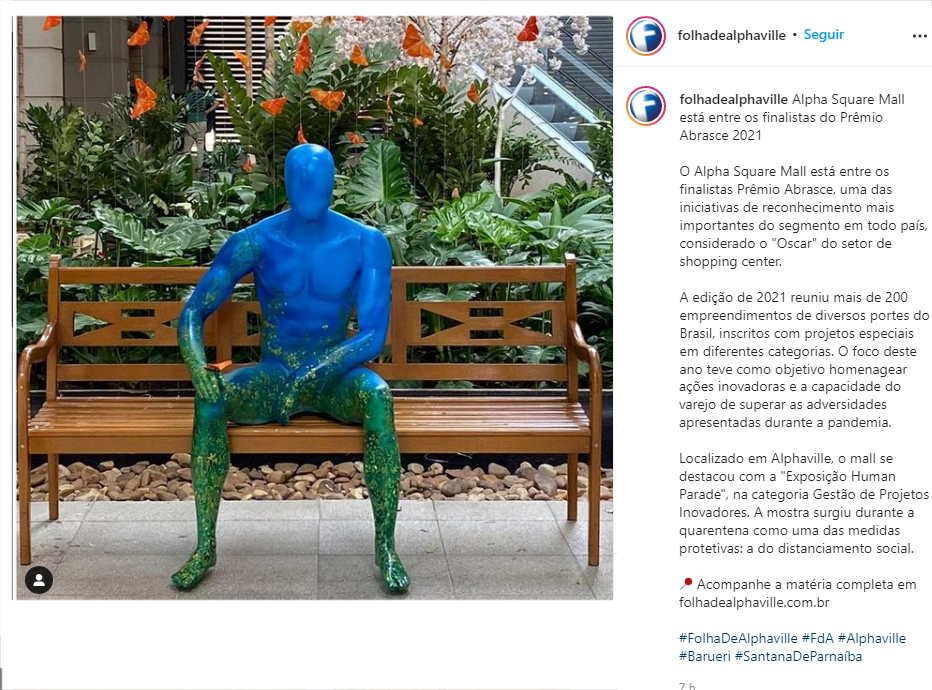Follow the account with Seguir
The height and width of the screenshot is (690, 932).
823,34
